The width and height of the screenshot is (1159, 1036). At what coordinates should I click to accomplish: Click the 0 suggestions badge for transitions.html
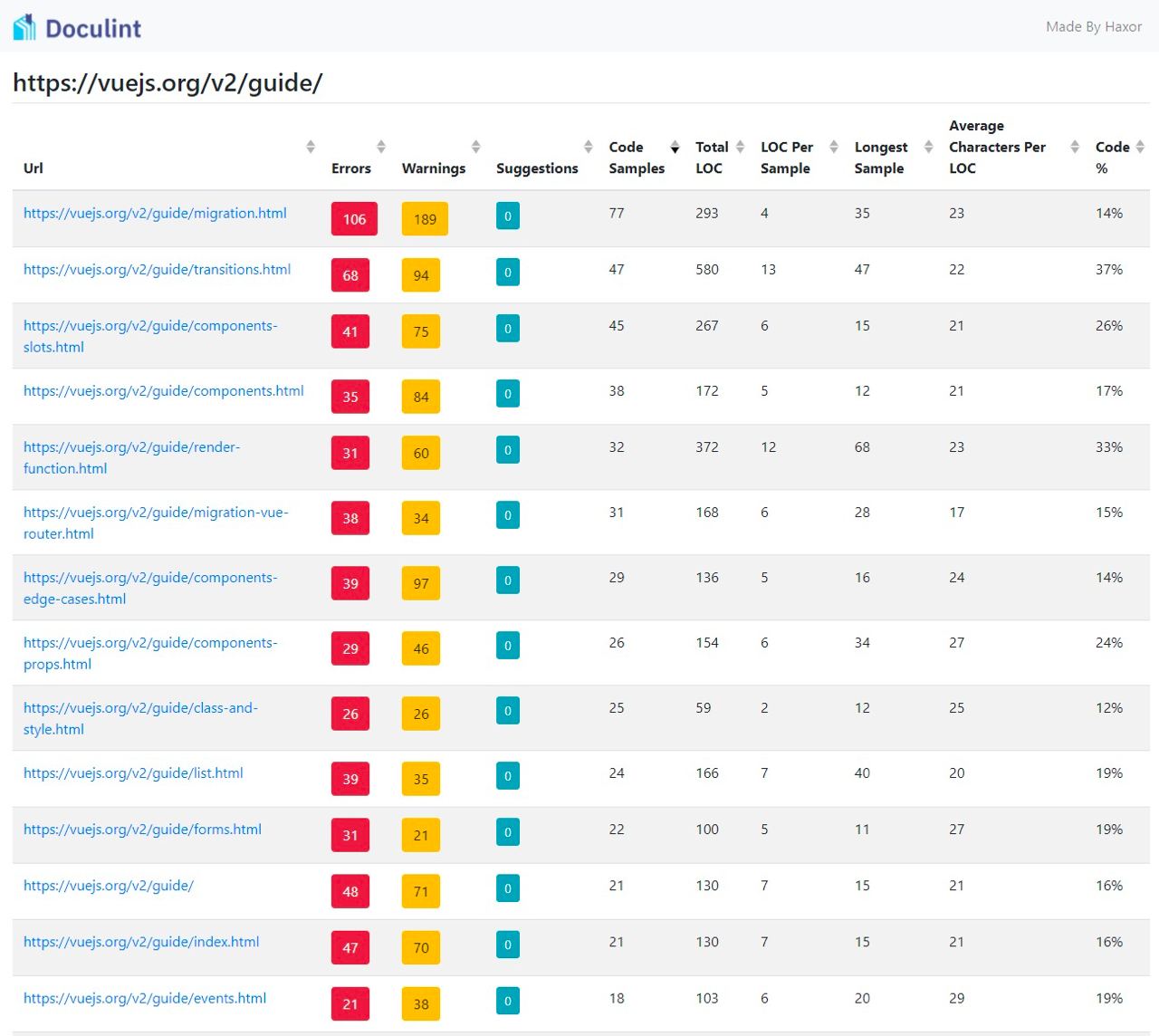pyautogui.click(x=508, y=273)
